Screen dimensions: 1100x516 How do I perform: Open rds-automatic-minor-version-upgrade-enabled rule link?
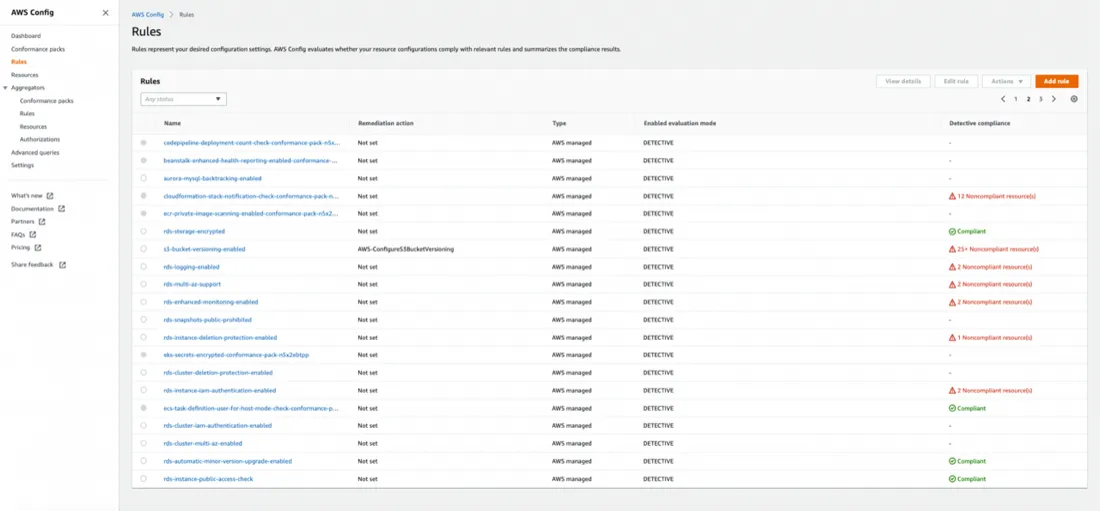(x=227, y=461)
